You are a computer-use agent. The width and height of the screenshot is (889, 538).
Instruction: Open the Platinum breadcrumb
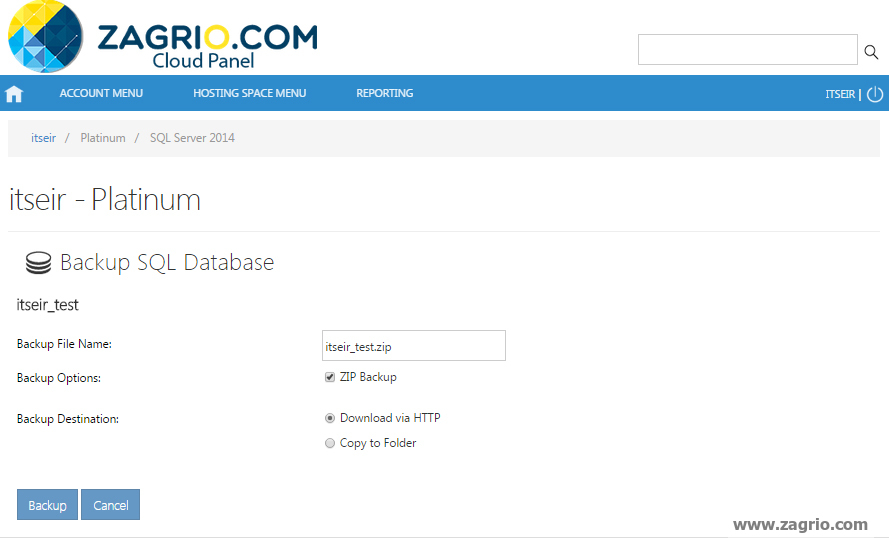coord(103,138)
